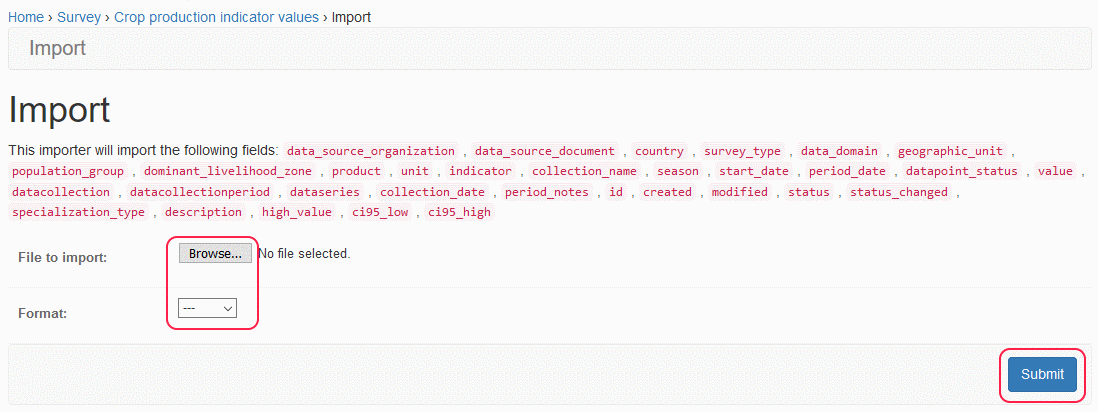Select the ci95_high field tag
Viewport: 1098px width, 412px height.
pyautogui.click(x=459, y=212)
